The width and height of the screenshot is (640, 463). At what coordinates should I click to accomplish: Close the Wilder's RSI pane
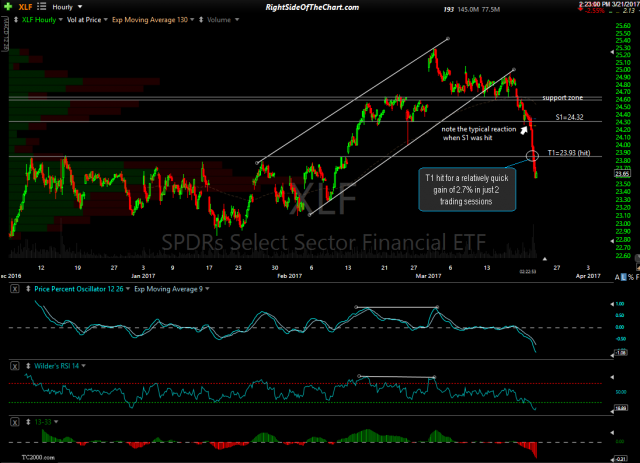pos(15,366)
